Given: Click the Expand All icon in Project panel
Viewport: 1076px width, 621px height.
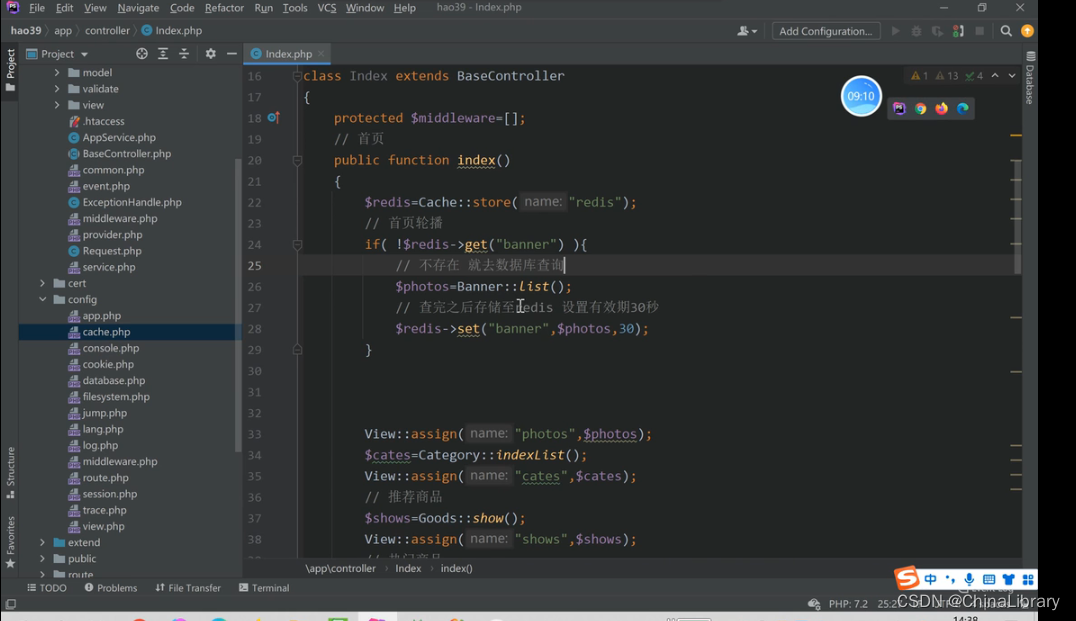Looking at the screenshot, I should tap(163, 54).
